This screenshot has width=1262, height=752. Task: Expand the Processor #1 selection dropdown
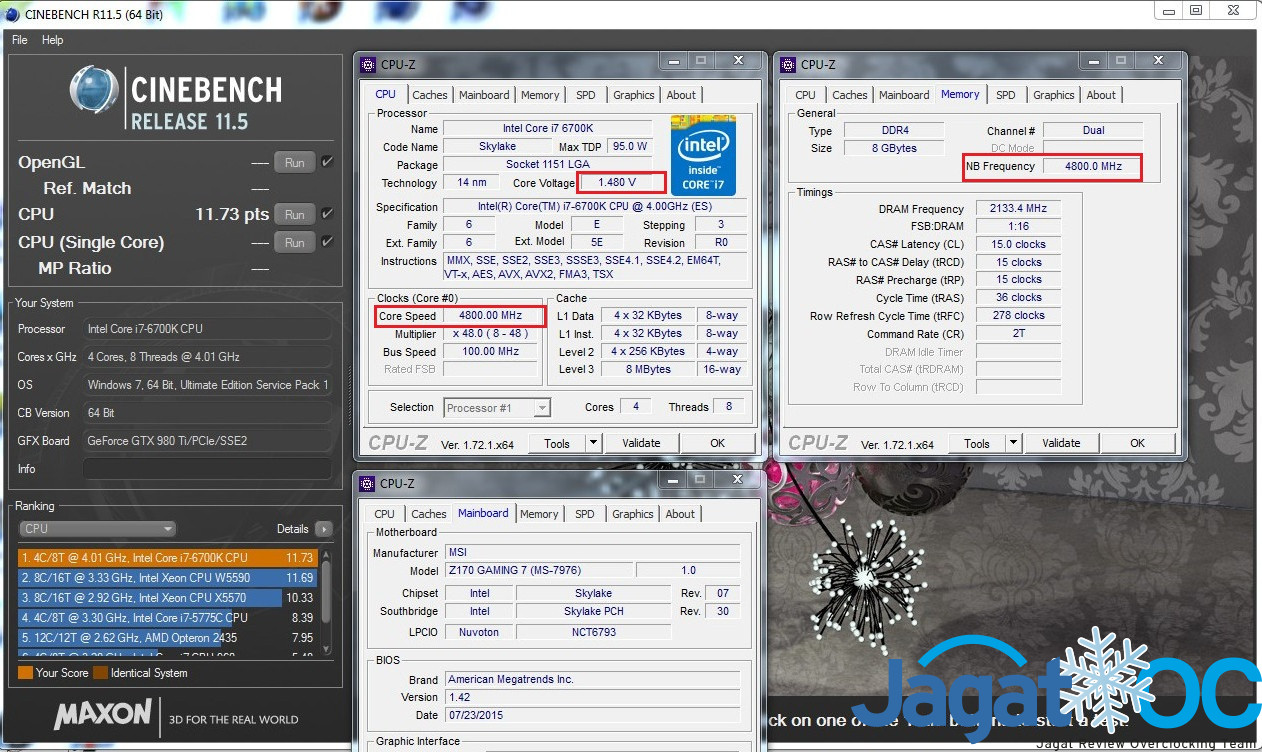tap(541, 408)
